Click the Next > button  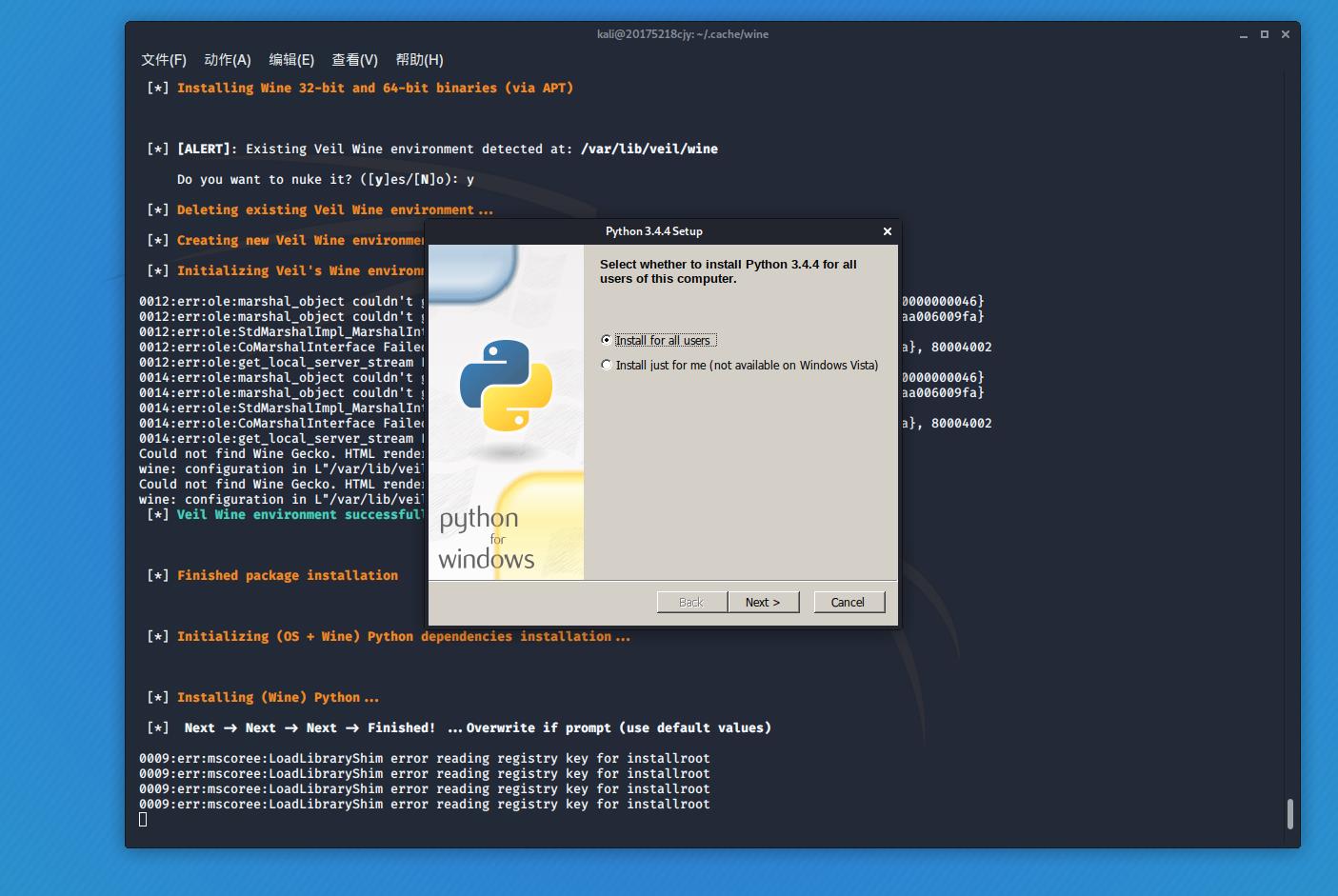763,602
